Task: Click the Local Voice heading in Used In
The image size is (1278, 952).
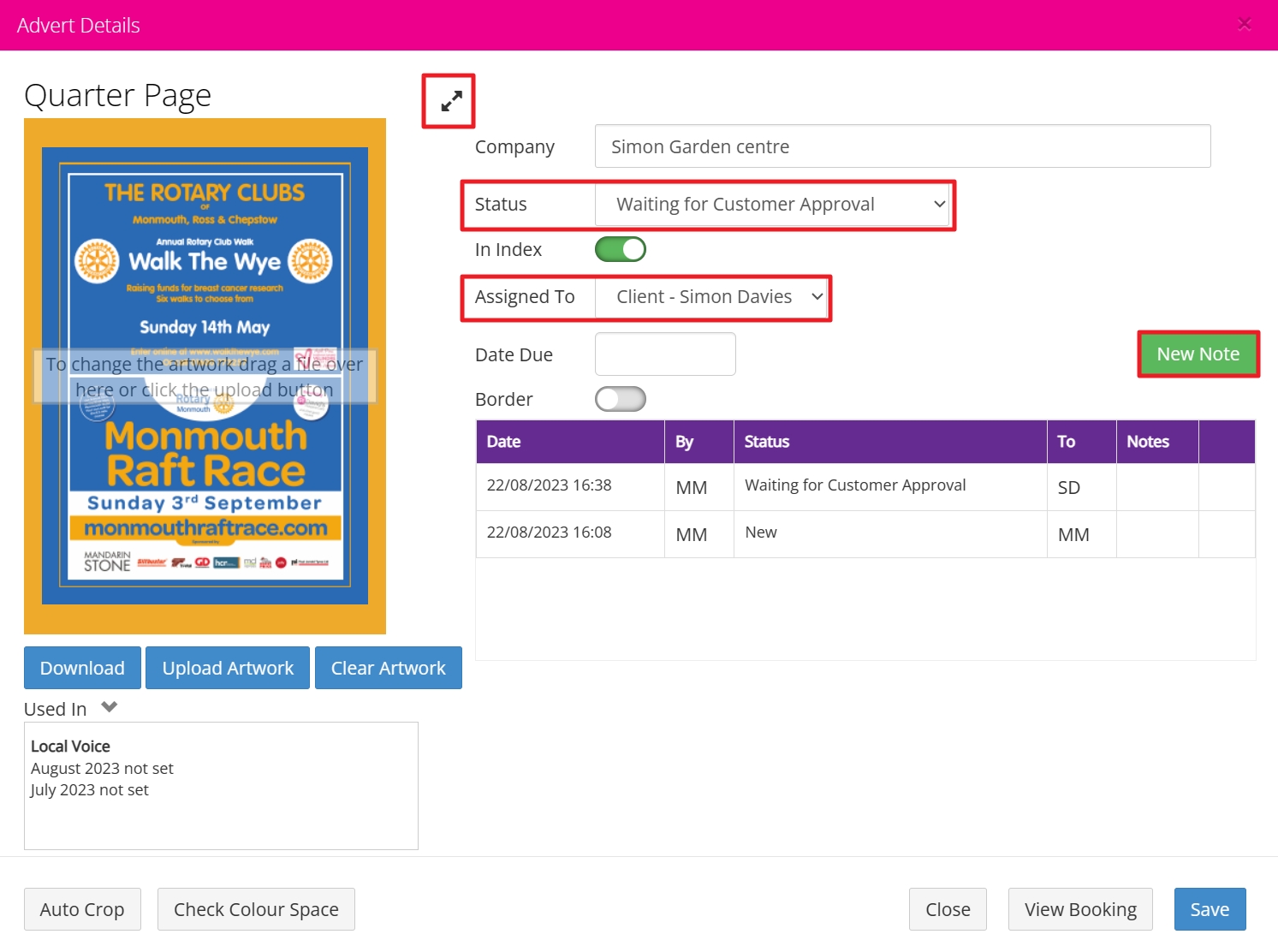Action: (x=70, y=747)
